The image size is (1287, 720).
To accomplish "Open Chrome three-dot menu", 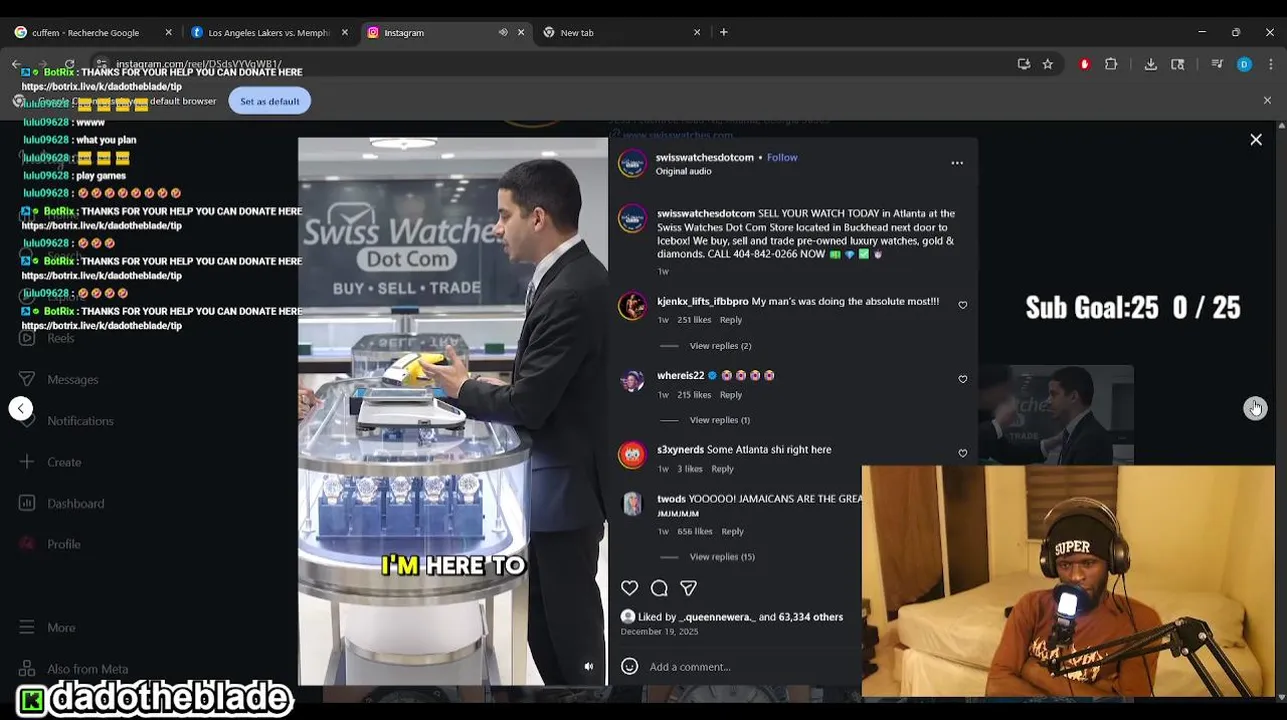I will (x=1270, y=65).
